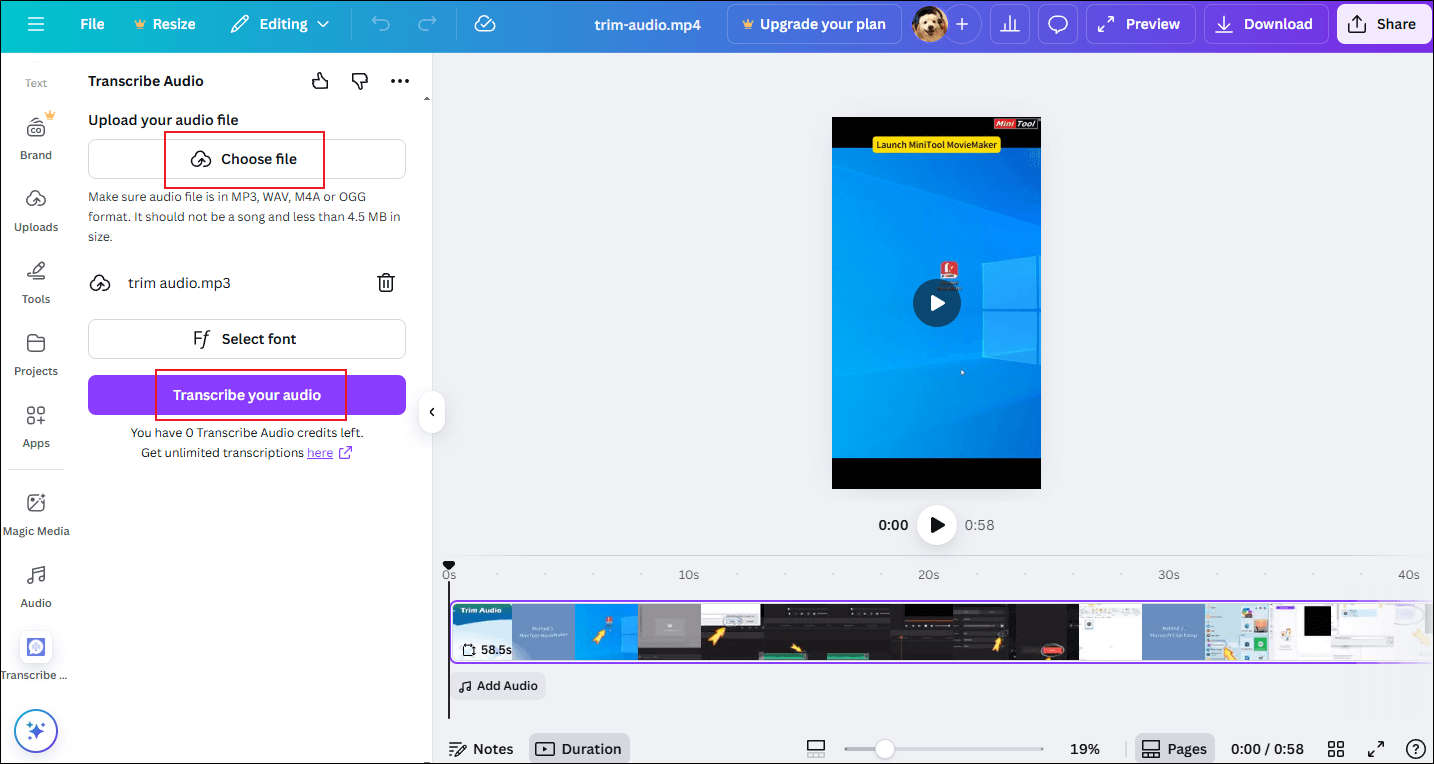Open the help question mark icon

click(x=1416, y=749)
